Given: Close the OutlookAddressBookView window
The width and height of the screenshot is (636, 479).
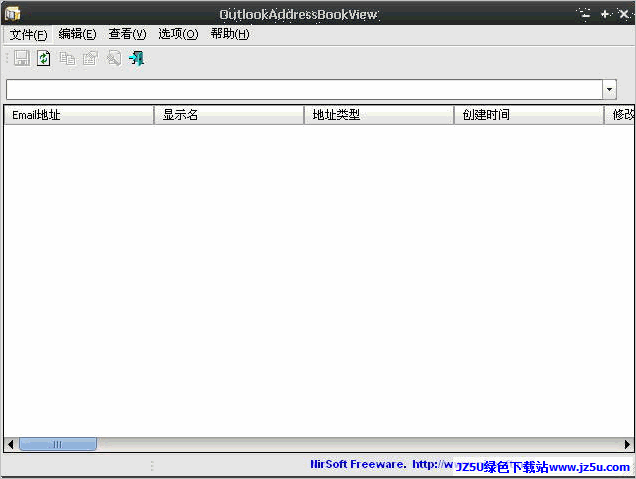Looking at the screenshot, I should point(624,14).
